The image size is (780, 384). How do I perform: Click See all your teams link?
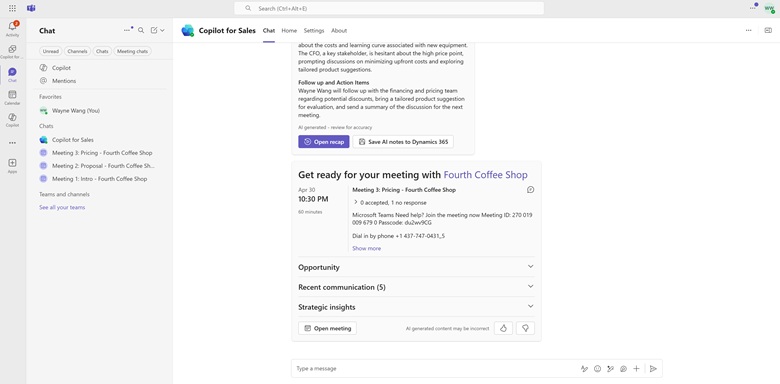[62, 207]
